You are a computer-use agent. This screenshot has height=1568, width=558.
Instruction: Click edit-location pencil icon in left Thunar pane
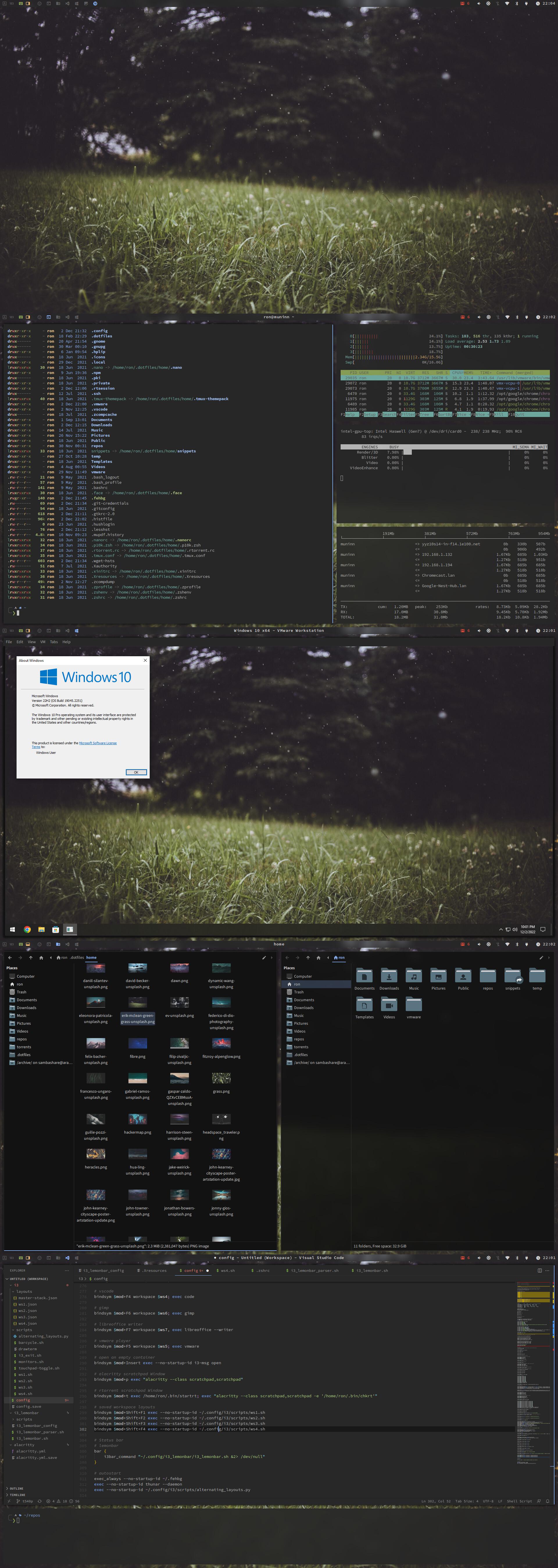(264, 957)
